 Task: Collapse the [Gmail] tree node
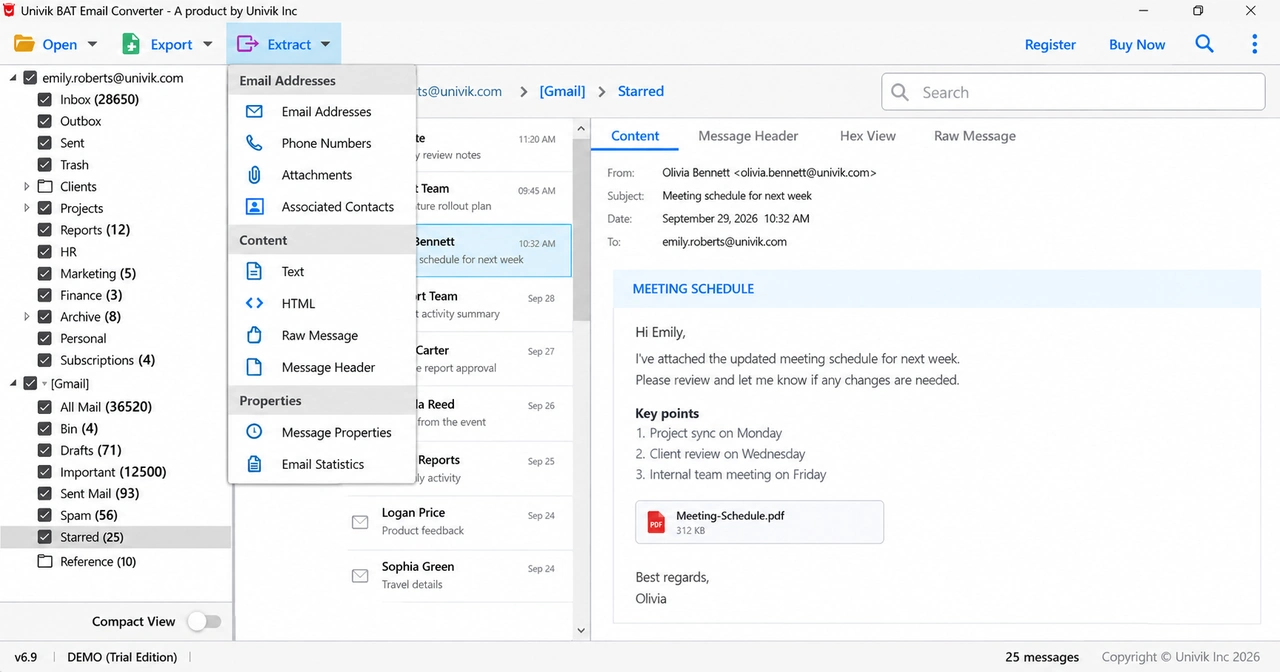[x=12, y=383]
